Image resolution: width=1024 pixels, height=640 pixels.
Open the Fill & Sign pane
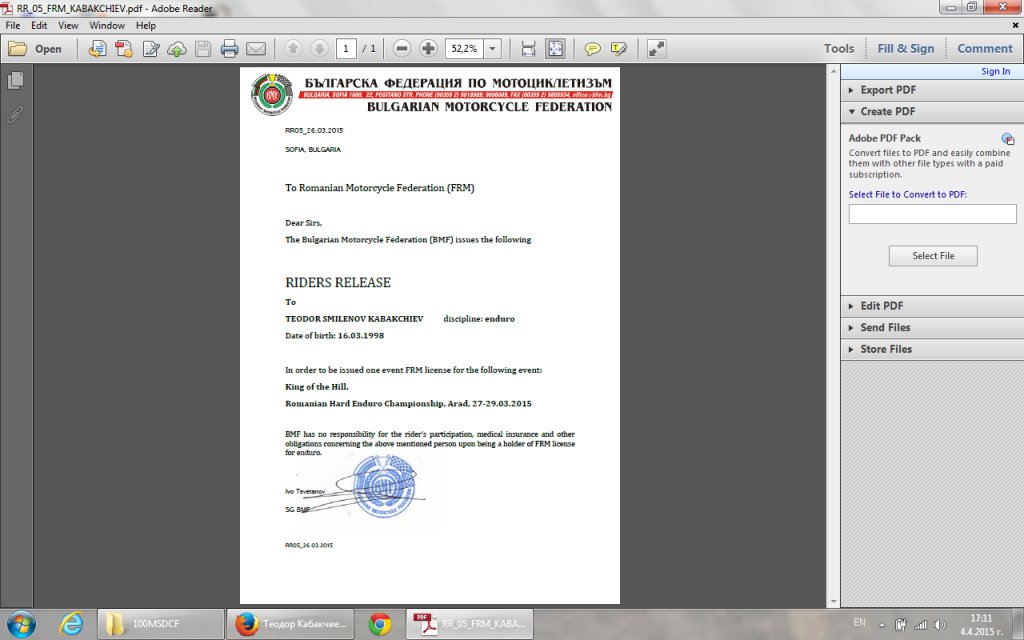pos(906,48)
